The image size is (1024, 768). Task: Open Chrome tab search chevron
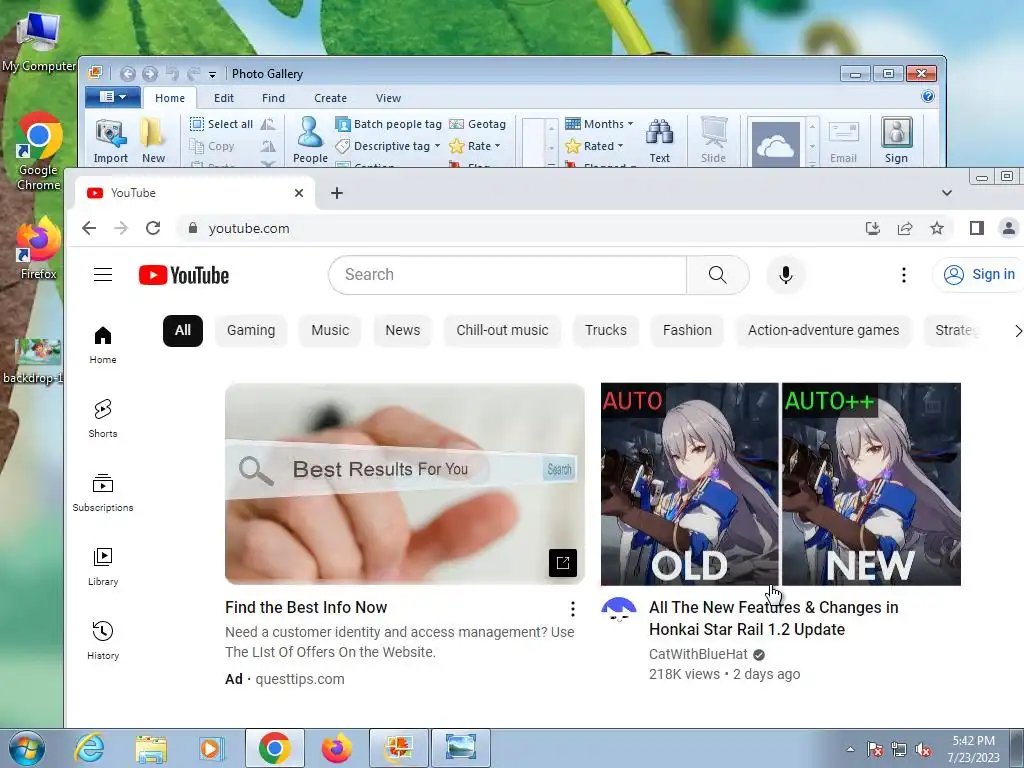(x=946, y=193)
